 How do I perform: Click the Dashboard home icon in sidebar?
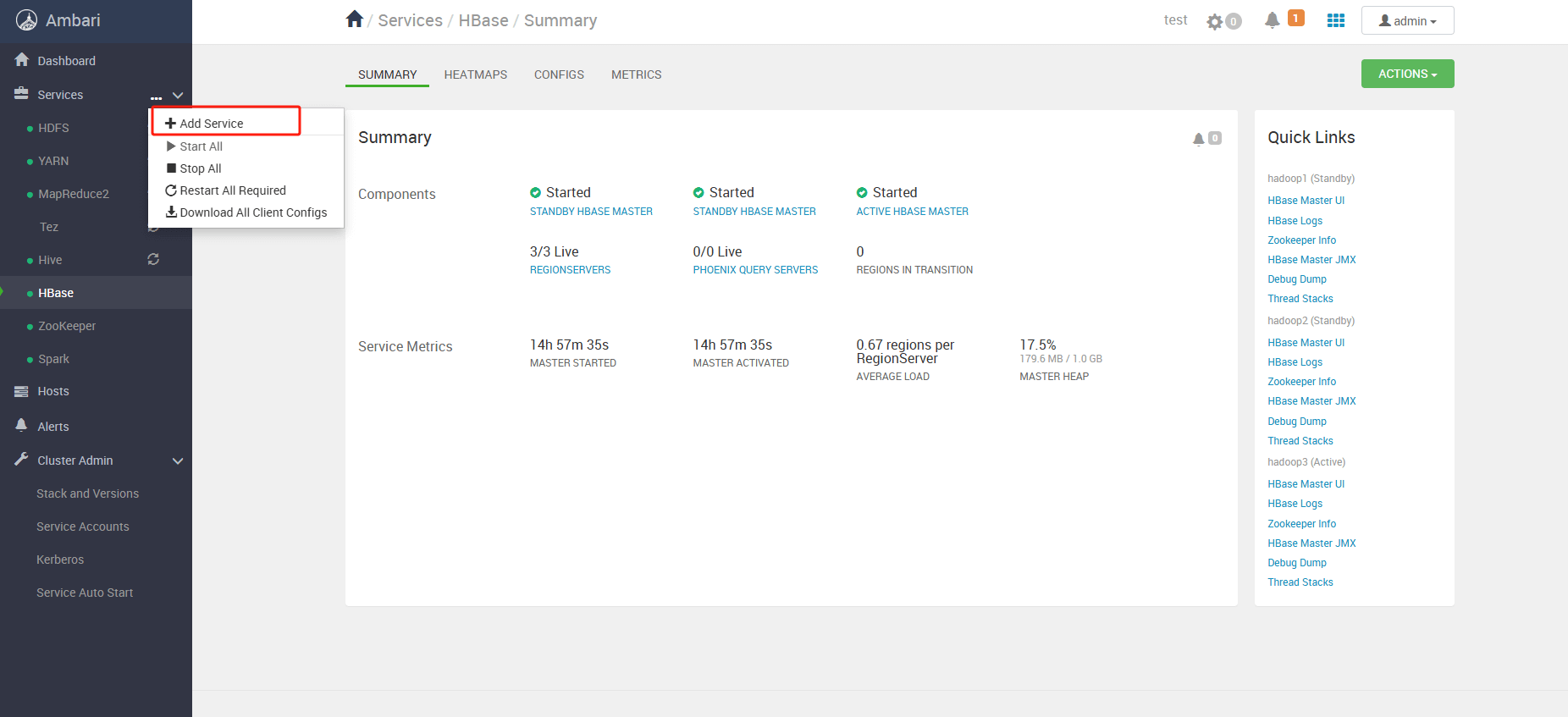pyautogui.click(x=22, y=60)
